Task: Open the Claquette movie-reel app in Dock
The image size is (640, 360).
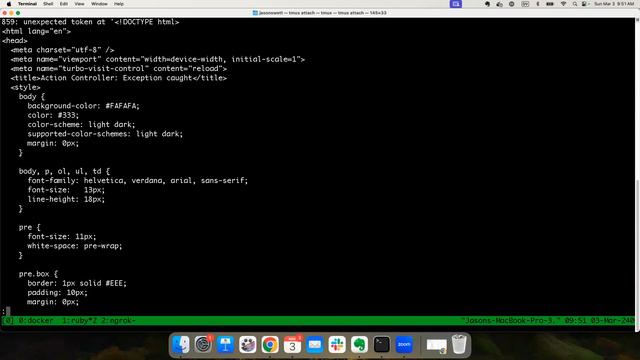Action: [x=247, y=345]
